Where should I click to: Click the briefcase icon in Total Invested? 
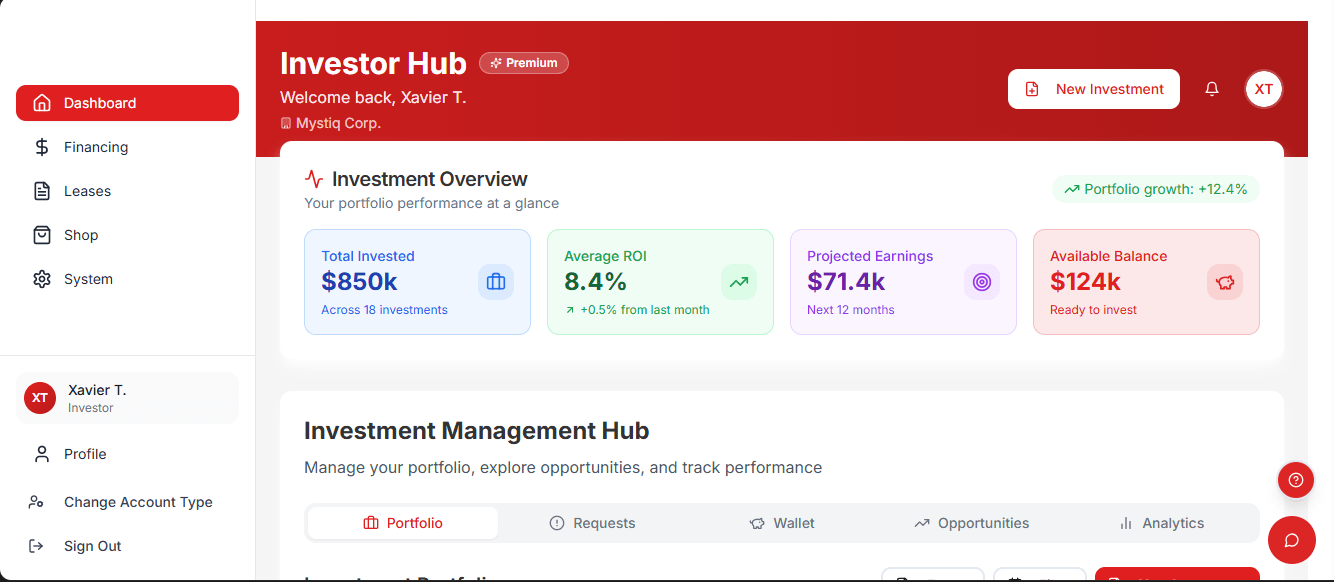pyautogui.click(x=496, y=282)
